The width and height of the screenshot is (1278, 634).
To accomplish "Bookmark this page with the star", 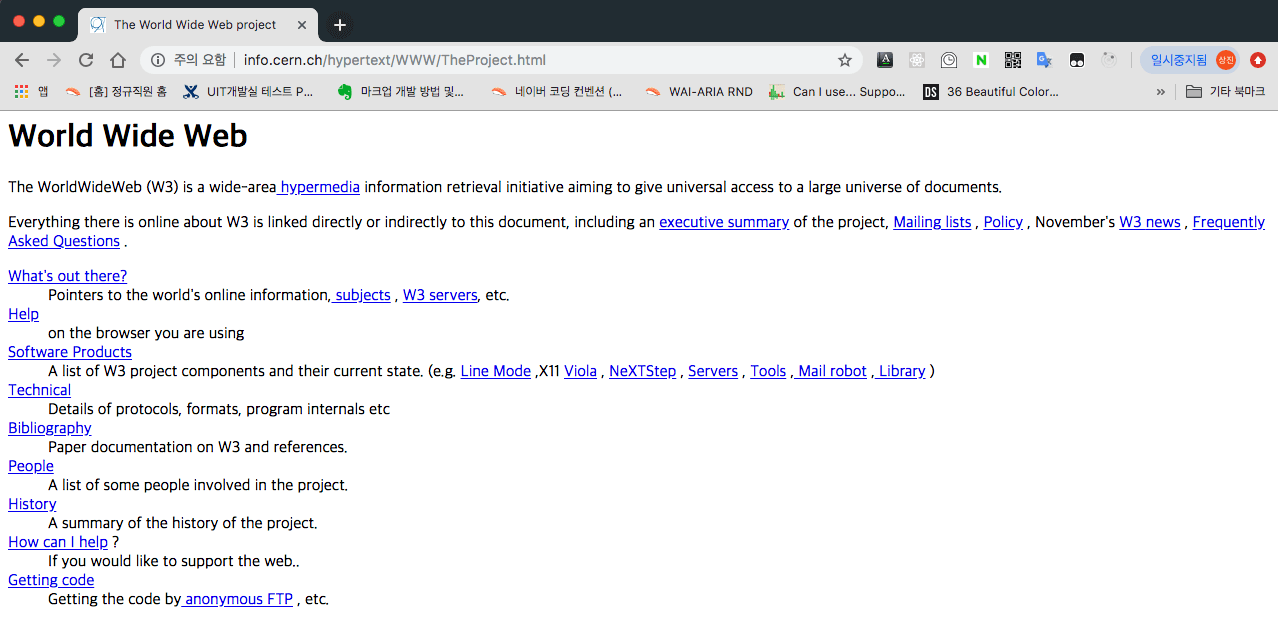I will pos(844,60).
